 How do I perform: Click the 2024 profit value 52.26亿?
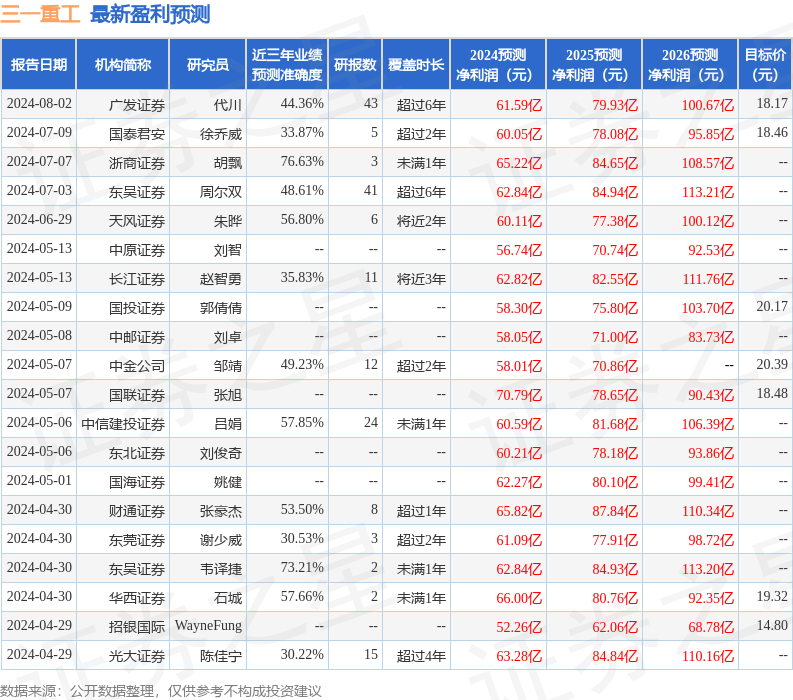coord(519,627)
